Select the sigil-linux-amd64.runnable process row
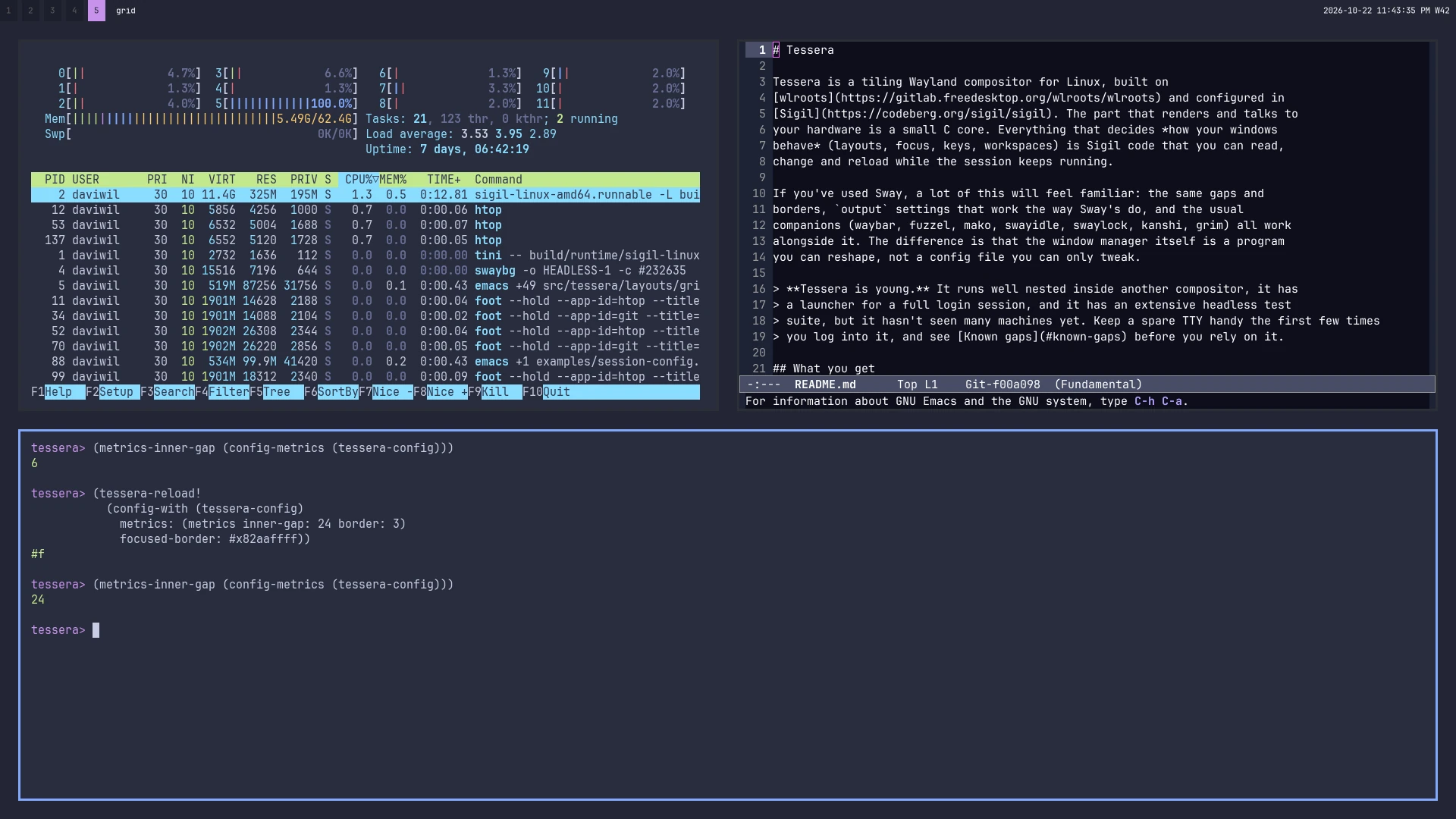Image resolution: width=1456 pixels, height=819 pixels. pos(366,195)
